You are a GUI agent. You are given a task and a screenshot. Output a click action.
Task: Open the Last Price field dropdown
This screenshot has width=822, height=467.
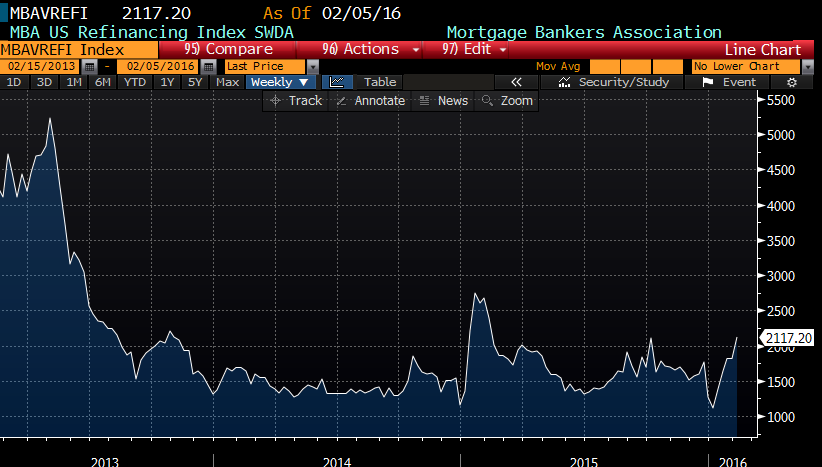coord(313,66)
